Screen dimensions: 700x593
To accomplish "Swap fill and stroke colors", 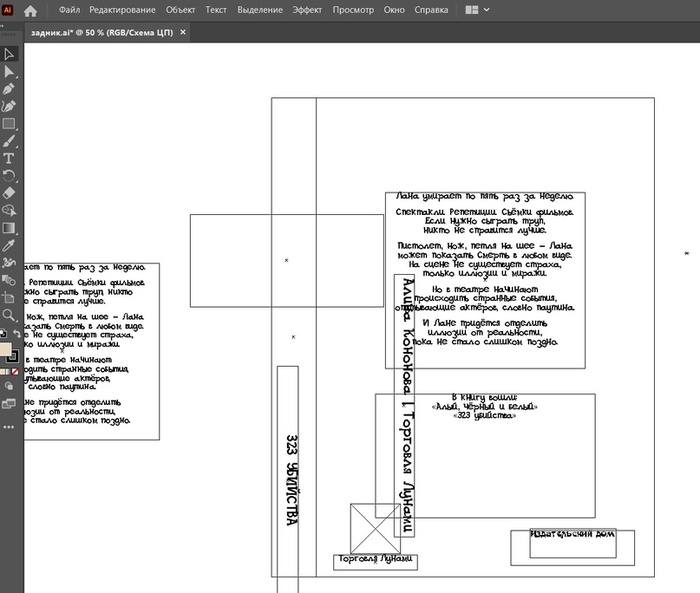I will tap(17, 333).
